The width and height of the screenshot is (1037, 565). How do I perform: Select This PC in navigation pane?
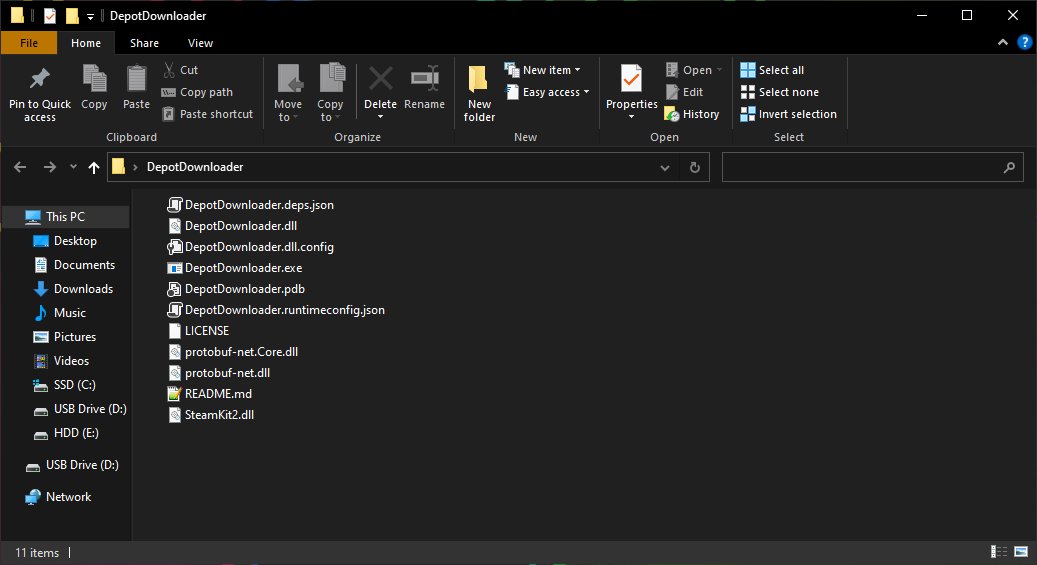click(65, 216)
